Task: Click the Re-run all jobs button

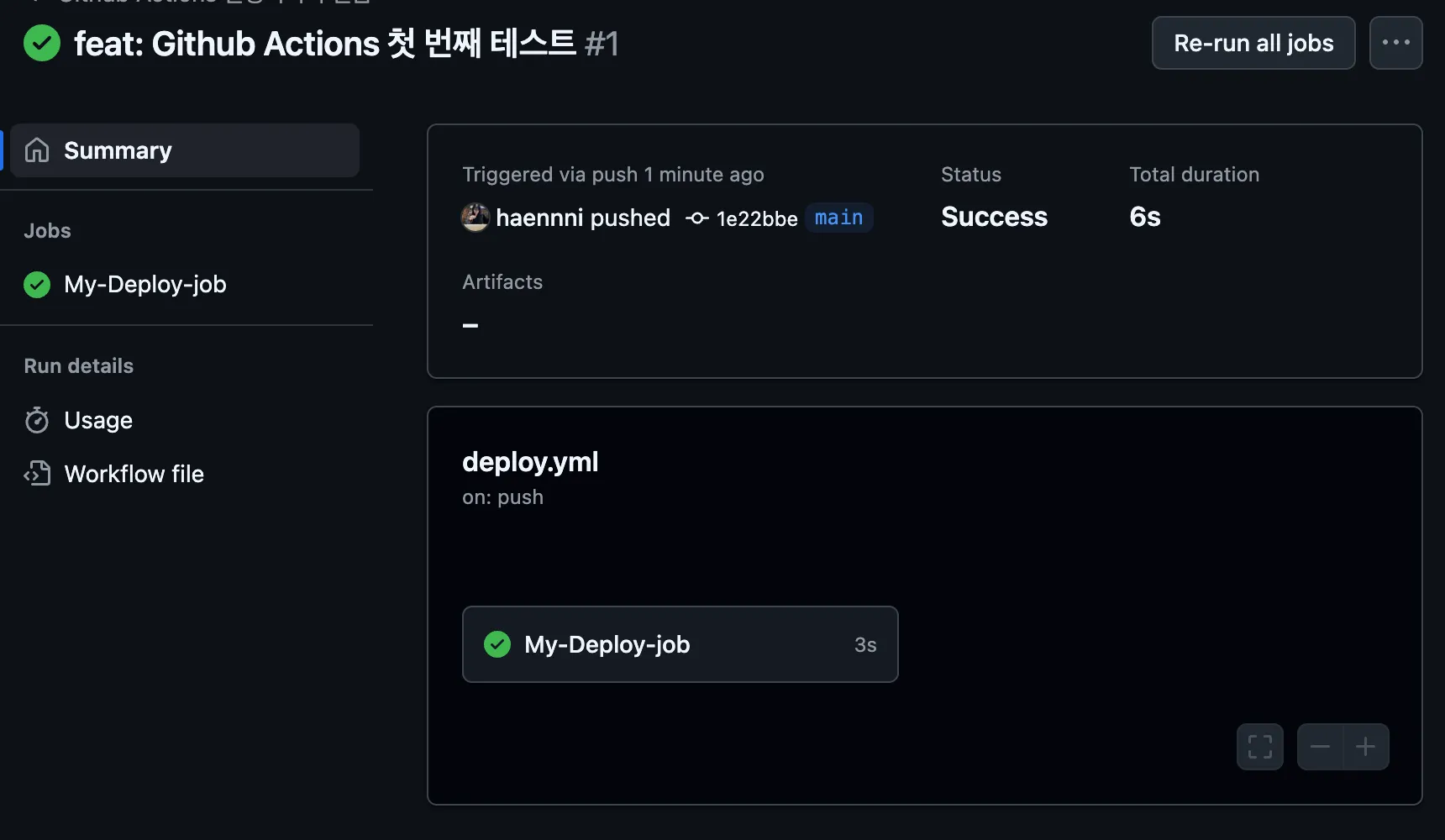Action: 1253,43
